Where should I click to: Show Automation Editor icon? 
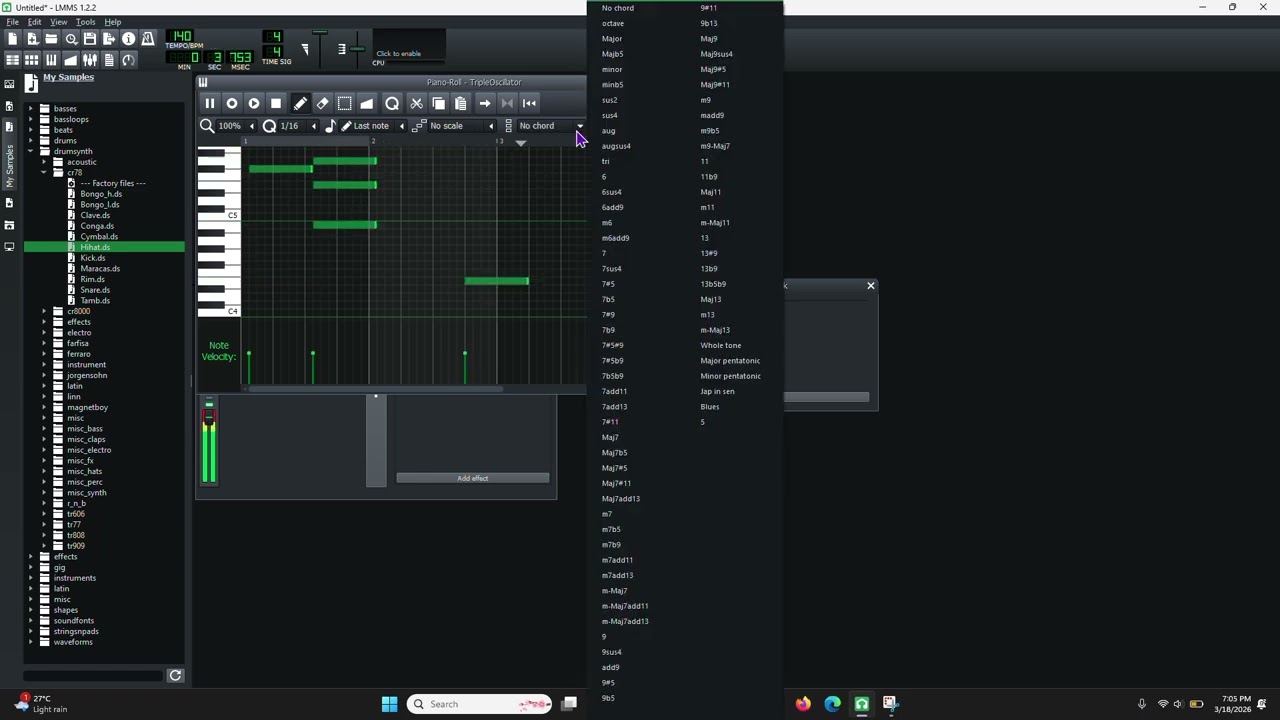[x=70, y=60]
